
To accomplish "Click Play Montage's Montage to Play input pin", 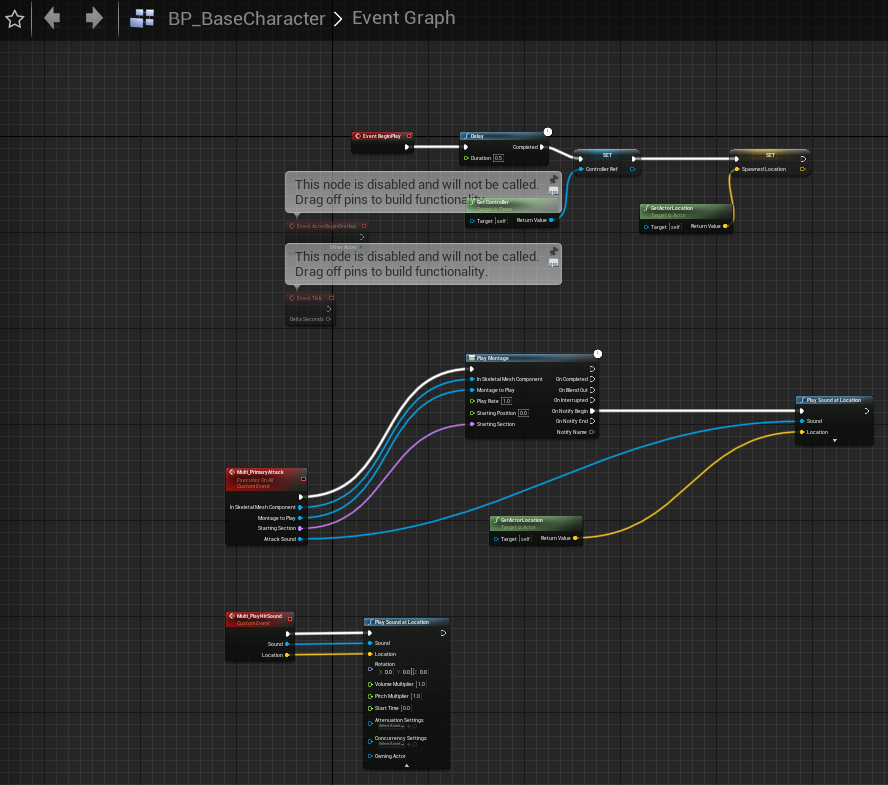I will (x=472, y=390).
